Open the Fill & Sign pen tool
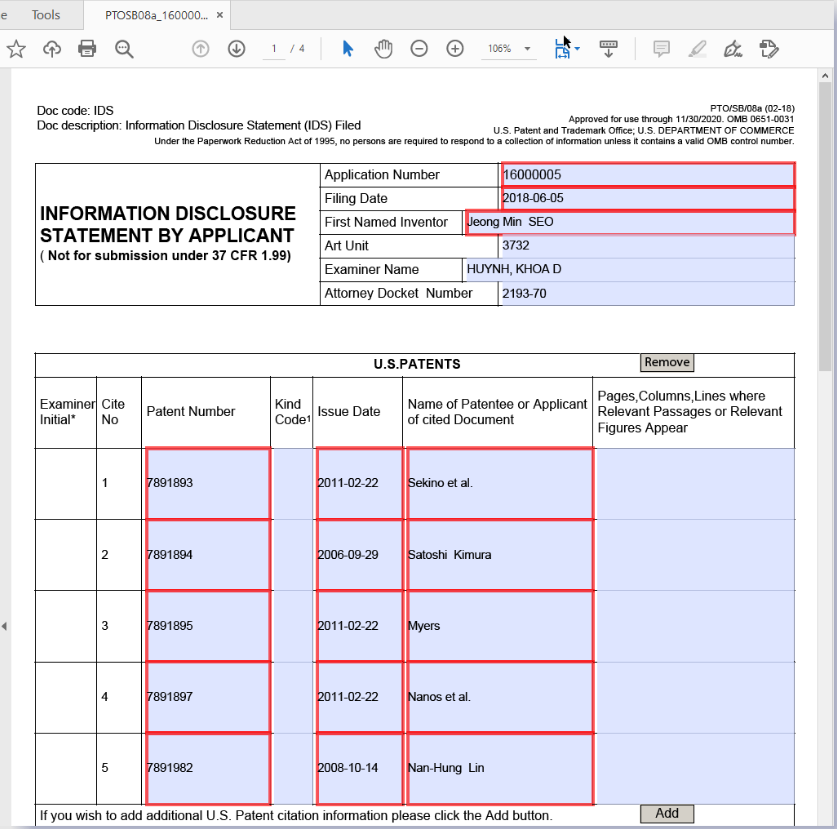This screenshot has width=837, height=829. (x=733, y=49)
